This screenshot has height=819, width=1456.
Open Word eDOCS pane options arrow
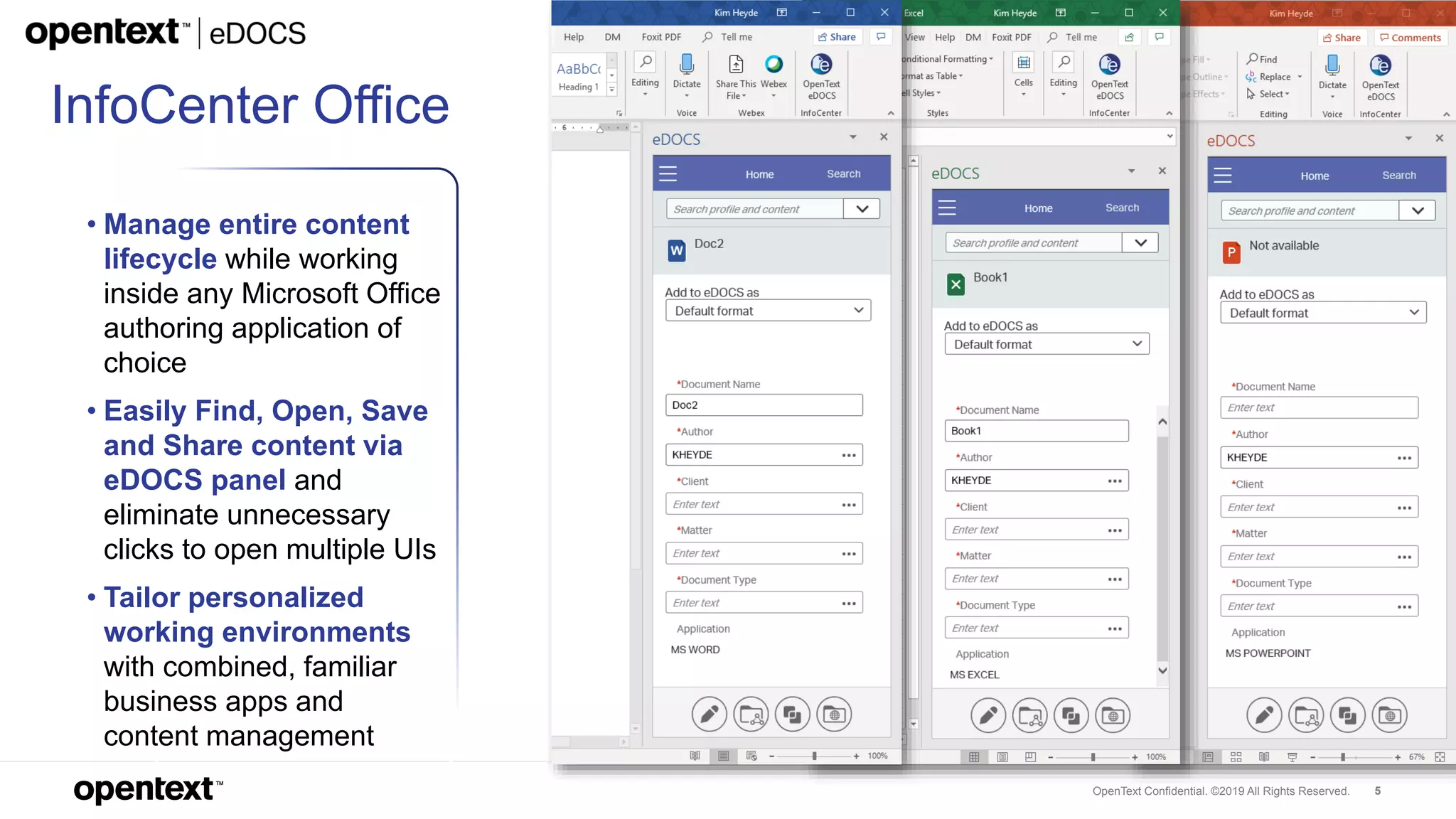pos(853,137)
